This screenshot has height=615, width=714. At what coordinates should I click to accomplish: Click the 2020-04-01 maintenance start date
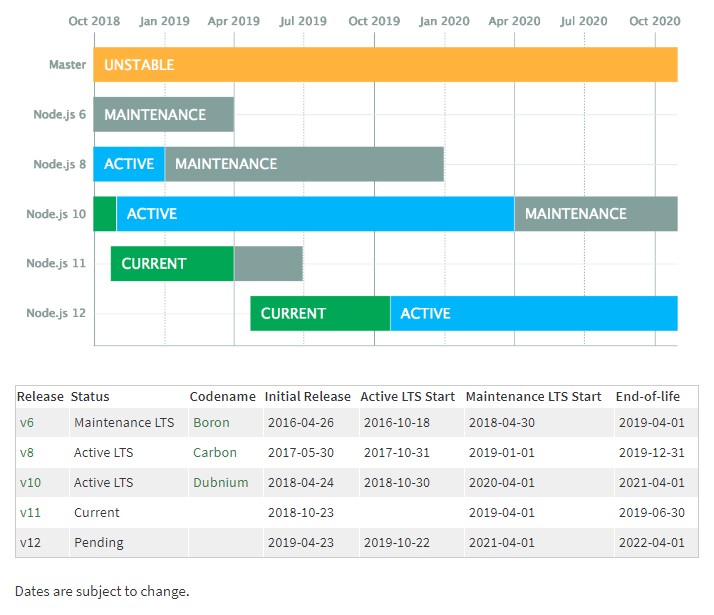502,483
